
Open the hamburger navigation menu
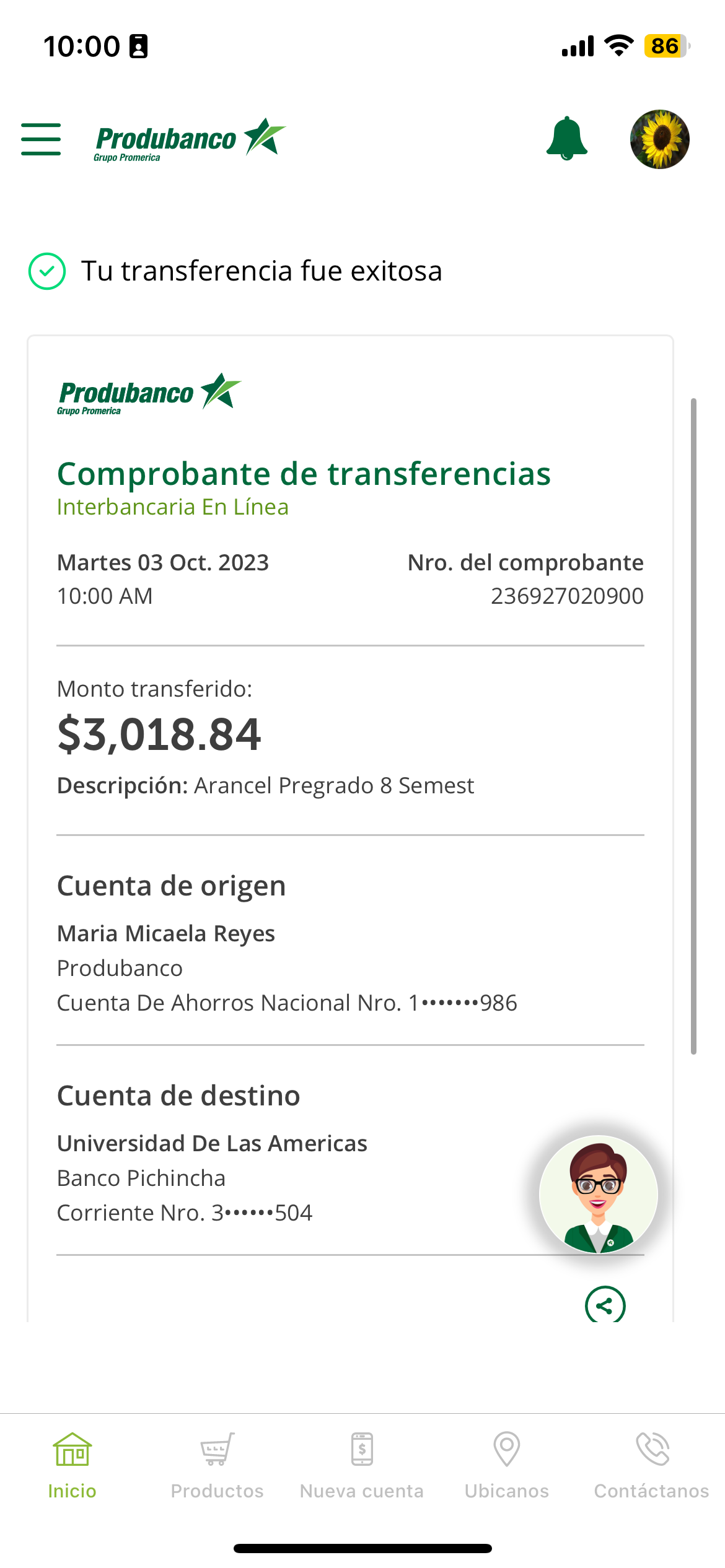[x=41, y=139]
